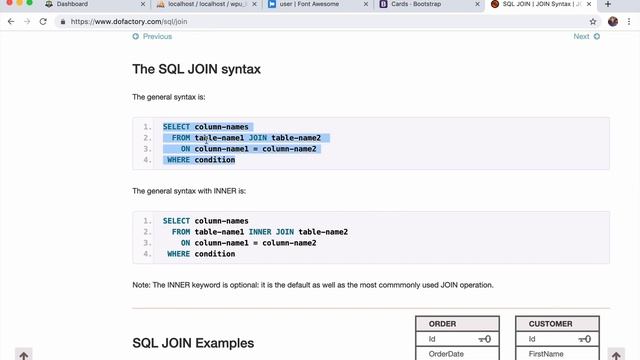640x360 pixels.
Task: Click the address bar URL field
Action: pos(327,22)
